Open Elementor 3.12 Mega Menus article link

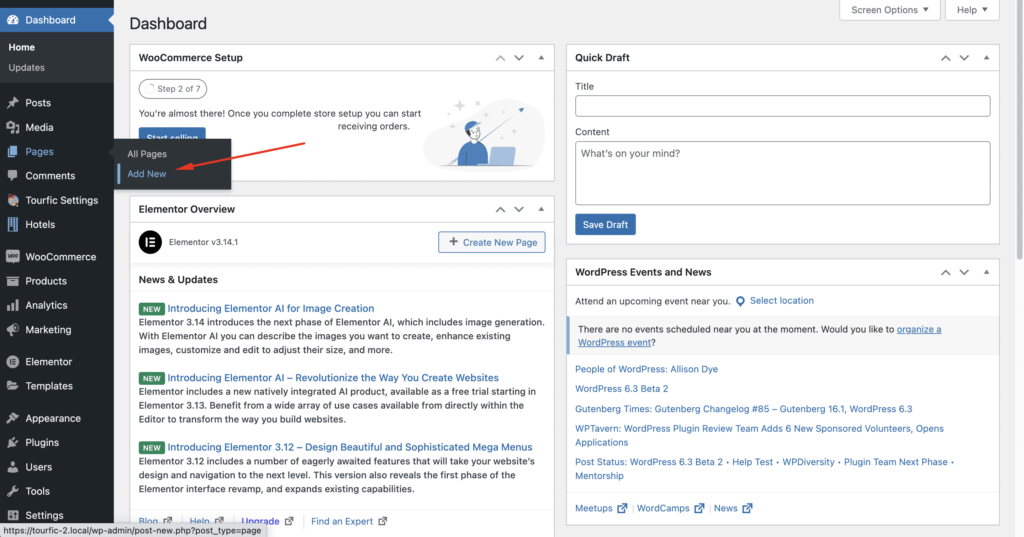click(x=350, y=447)
